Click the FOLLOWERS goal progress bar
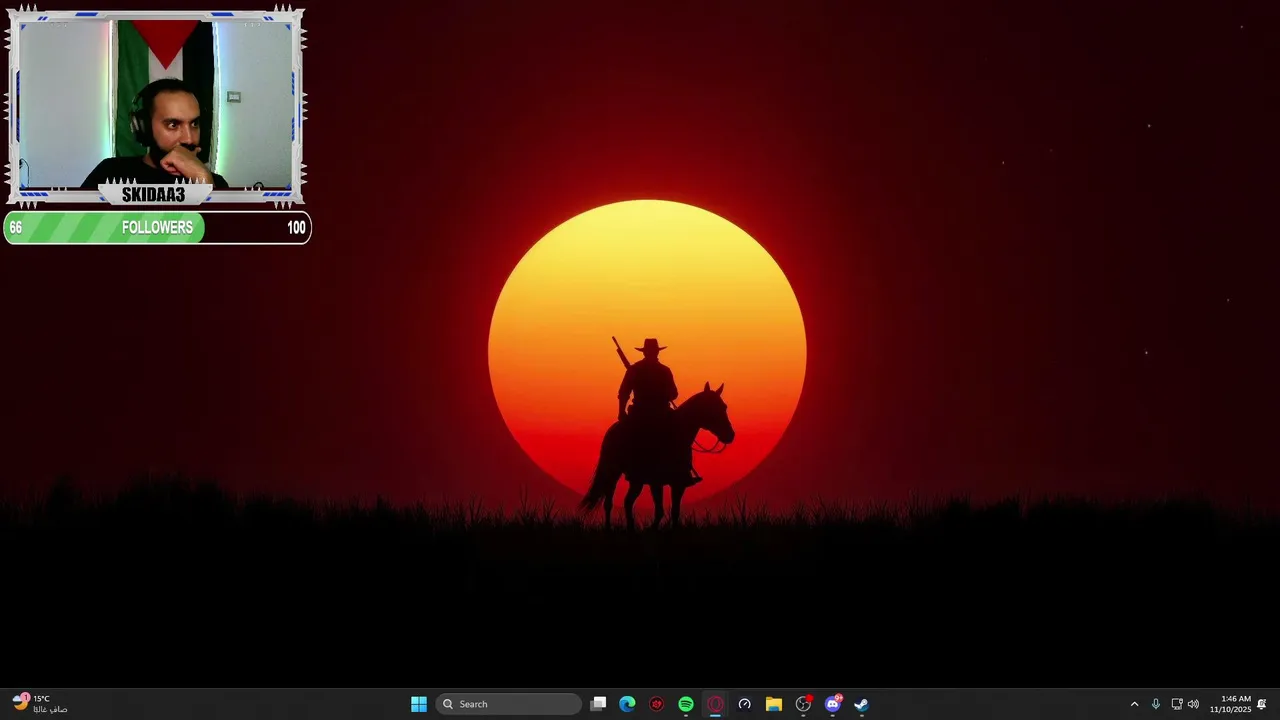The height and width of the screenshot is (720, 1280). pos(157,227)
